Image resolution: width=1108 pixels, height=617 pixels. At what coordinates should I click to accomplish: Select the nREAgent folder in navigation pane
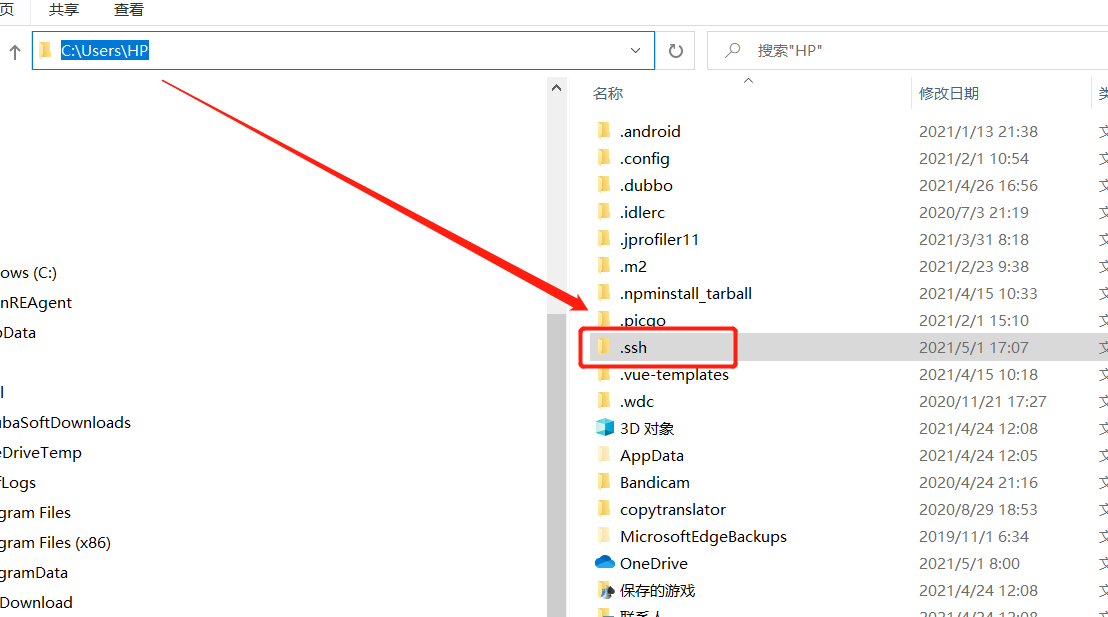coord(36,302)
